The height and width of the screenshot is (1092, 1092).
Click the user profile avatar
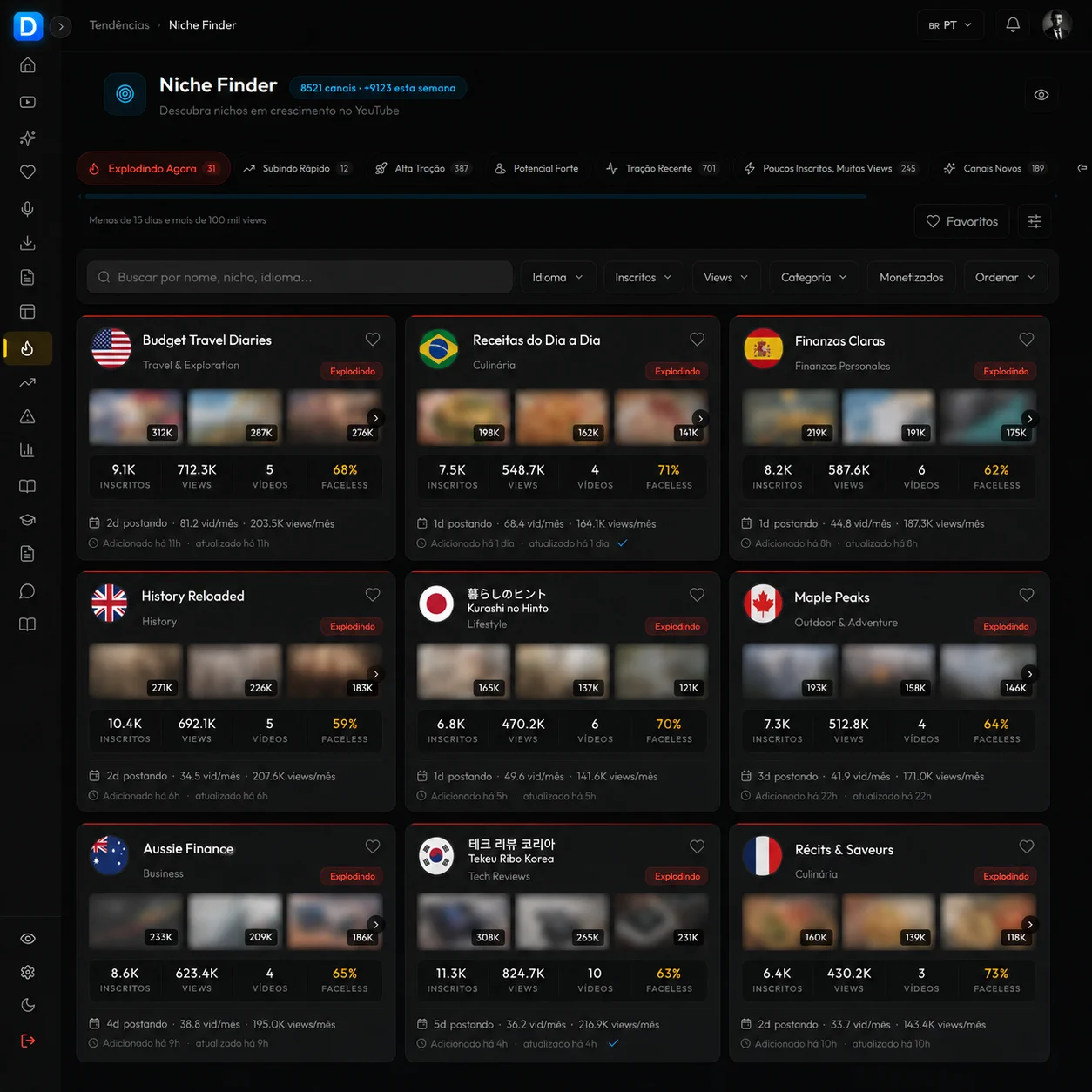click(x=1057, y=25)
